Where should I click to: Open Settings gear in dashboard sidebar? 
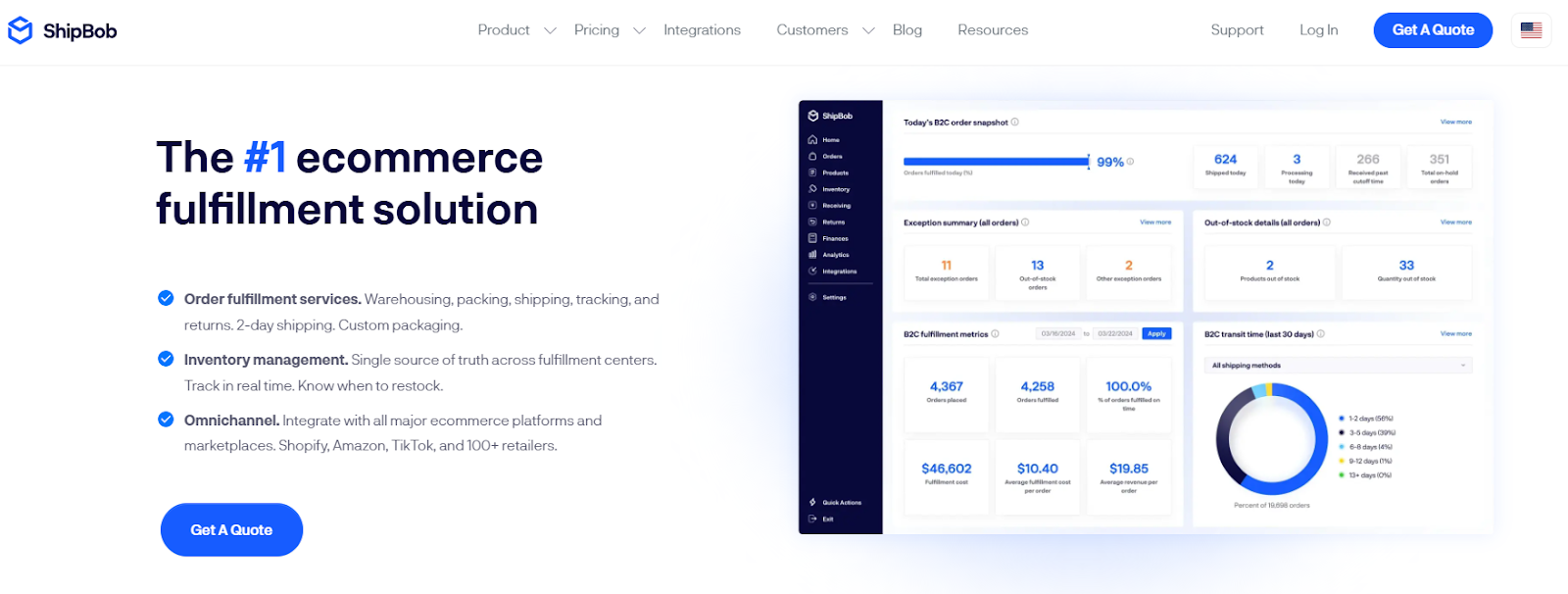click(x=813, y=297)
